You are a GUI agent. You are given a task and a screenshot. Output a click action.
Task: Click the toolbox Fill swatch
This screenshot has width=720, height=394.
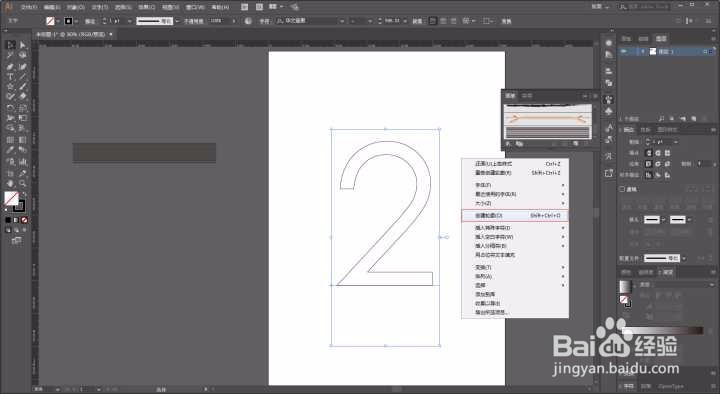pyautogui.click(x=11, y=198)
